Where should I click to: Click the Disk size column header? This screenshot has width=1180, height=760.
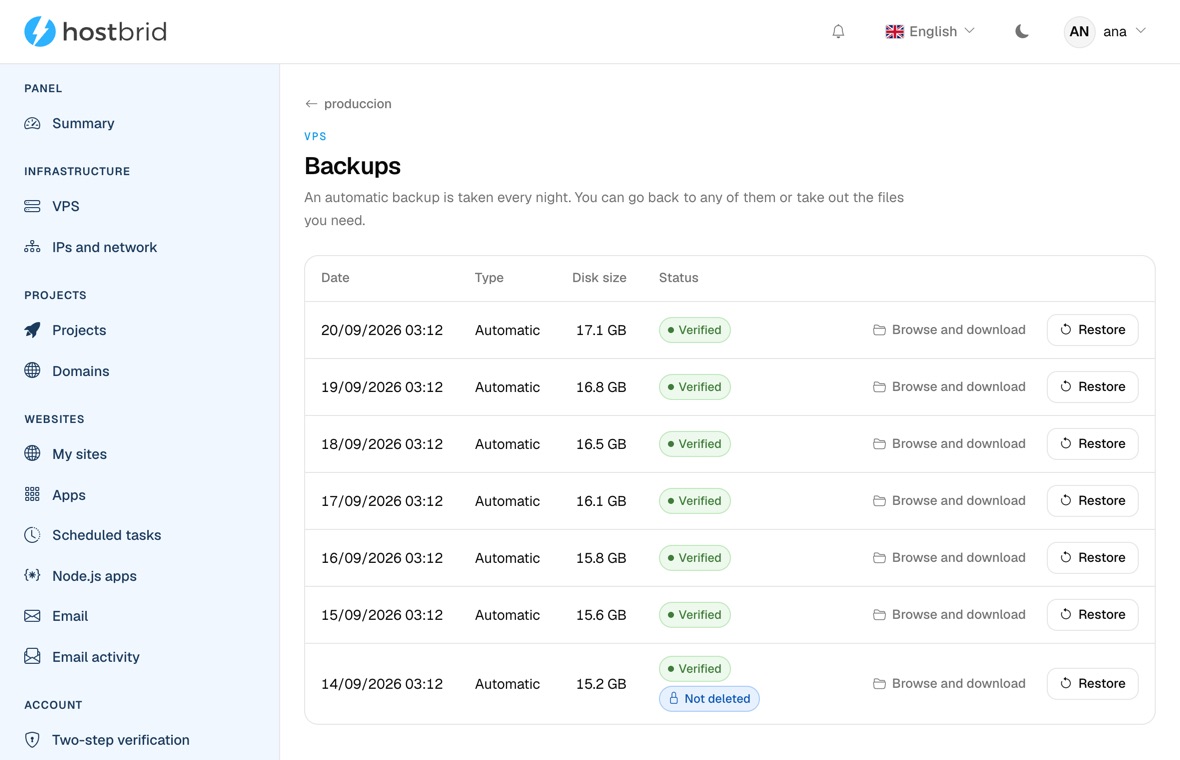click(x=599, y=278)
